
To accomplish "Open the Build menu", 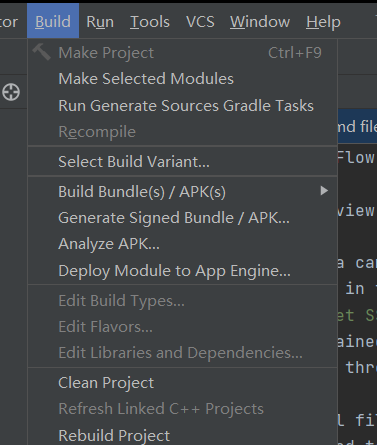I will [53, 22].
